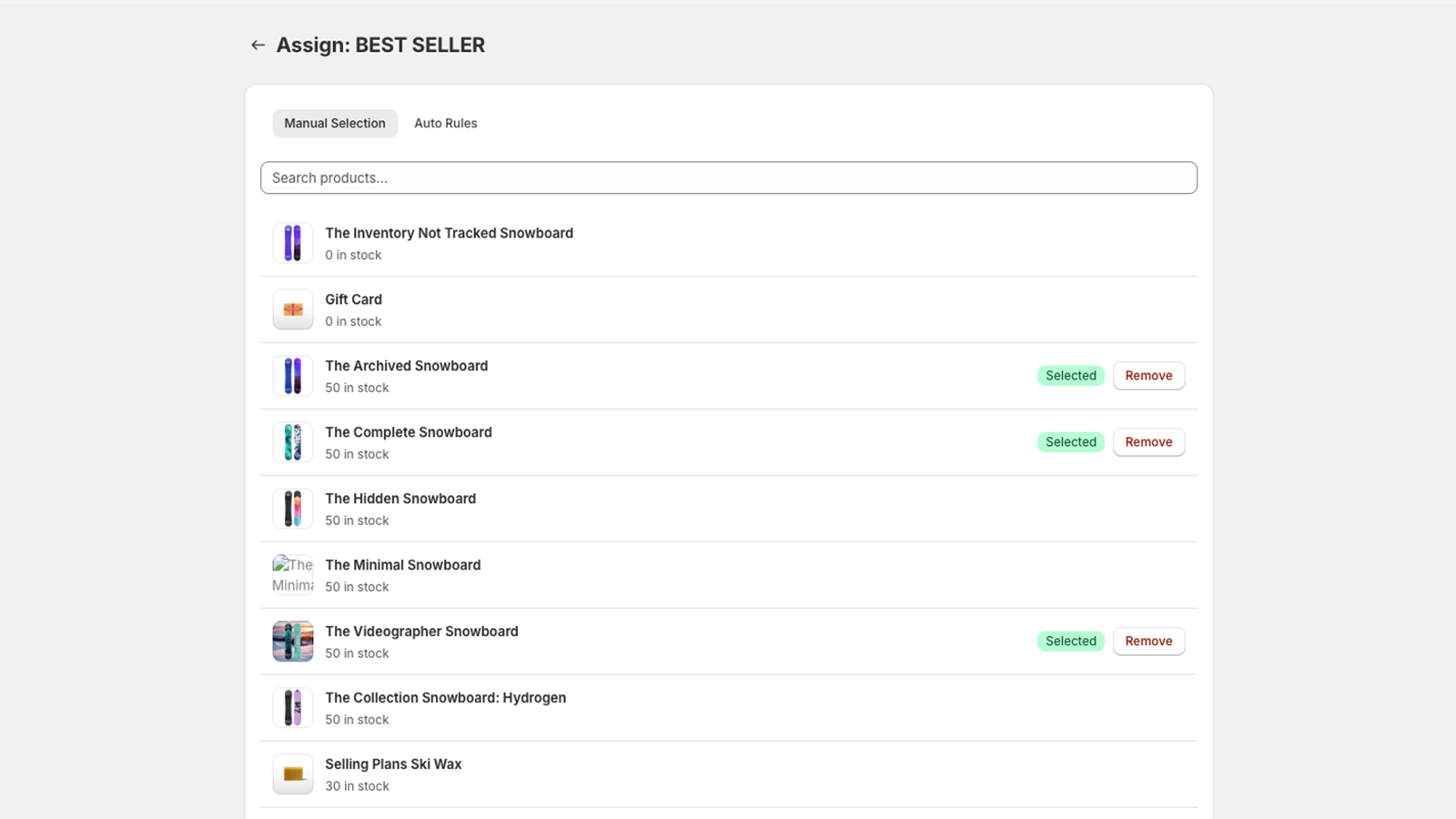Focus the Search products field
Viewport: 1456px width, 819px height.
coord(729,177)
